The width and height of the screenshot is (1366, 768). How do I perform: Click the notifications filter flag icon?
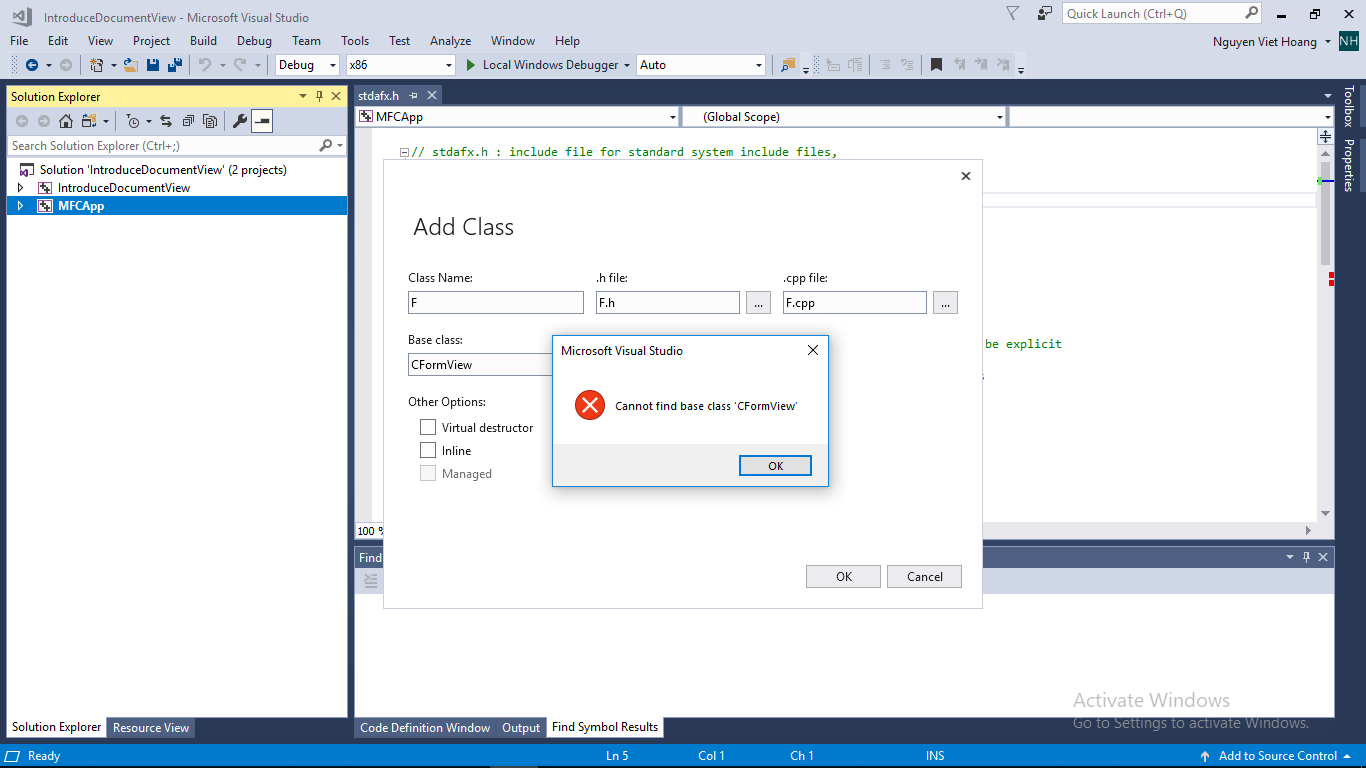(1013, 14)
